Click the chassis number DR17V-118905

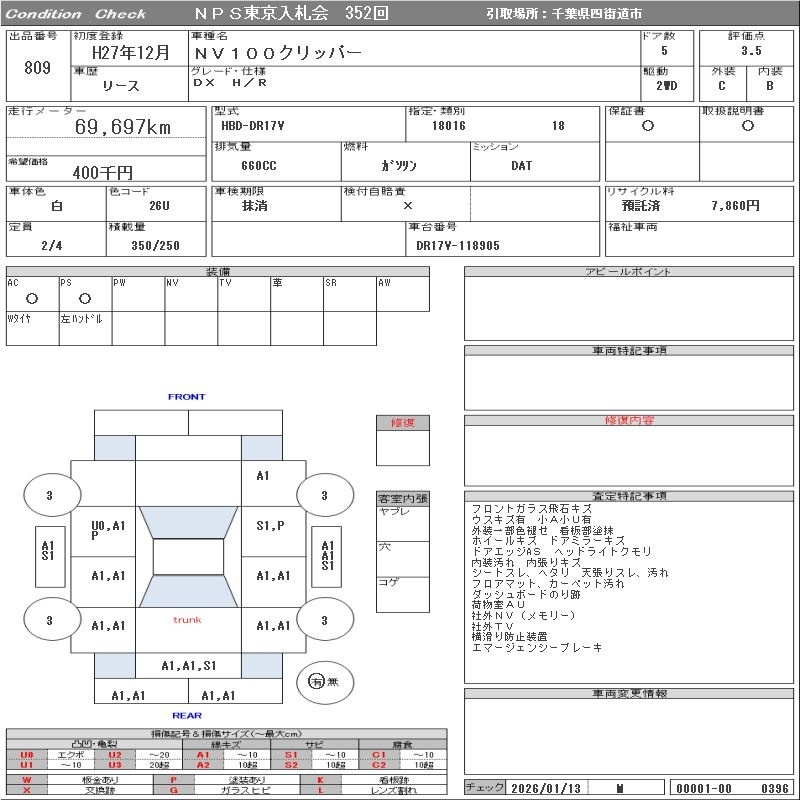click(x=458, y=244)
